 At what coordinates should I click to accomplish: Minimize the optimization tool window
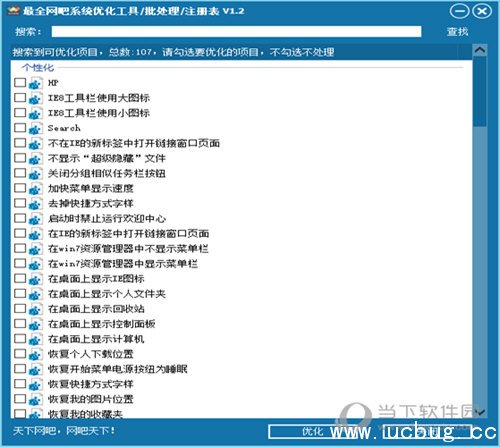click(x=460, y=11)
